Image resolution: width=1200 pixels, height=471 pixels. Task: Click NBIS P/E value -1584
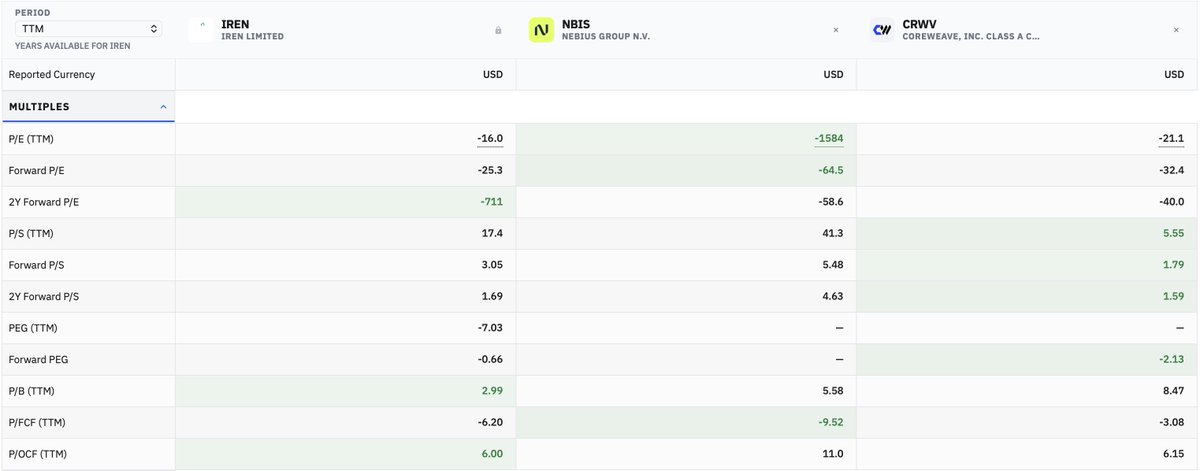tap(828, 139)
